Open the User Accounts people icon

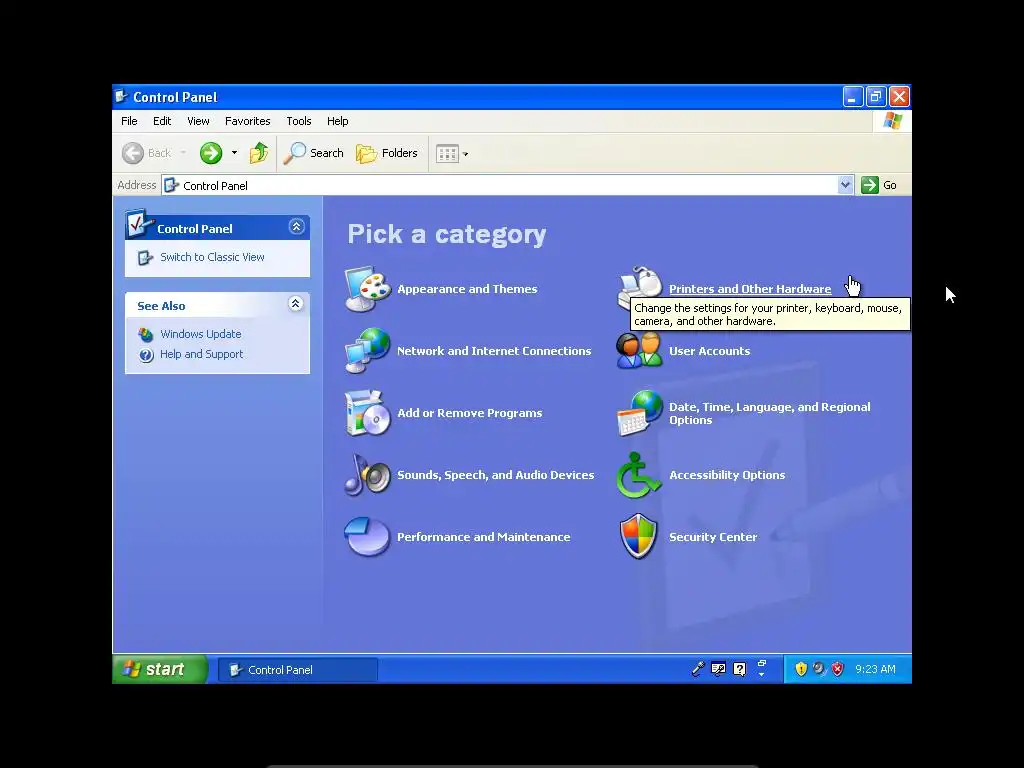point(639,351)
